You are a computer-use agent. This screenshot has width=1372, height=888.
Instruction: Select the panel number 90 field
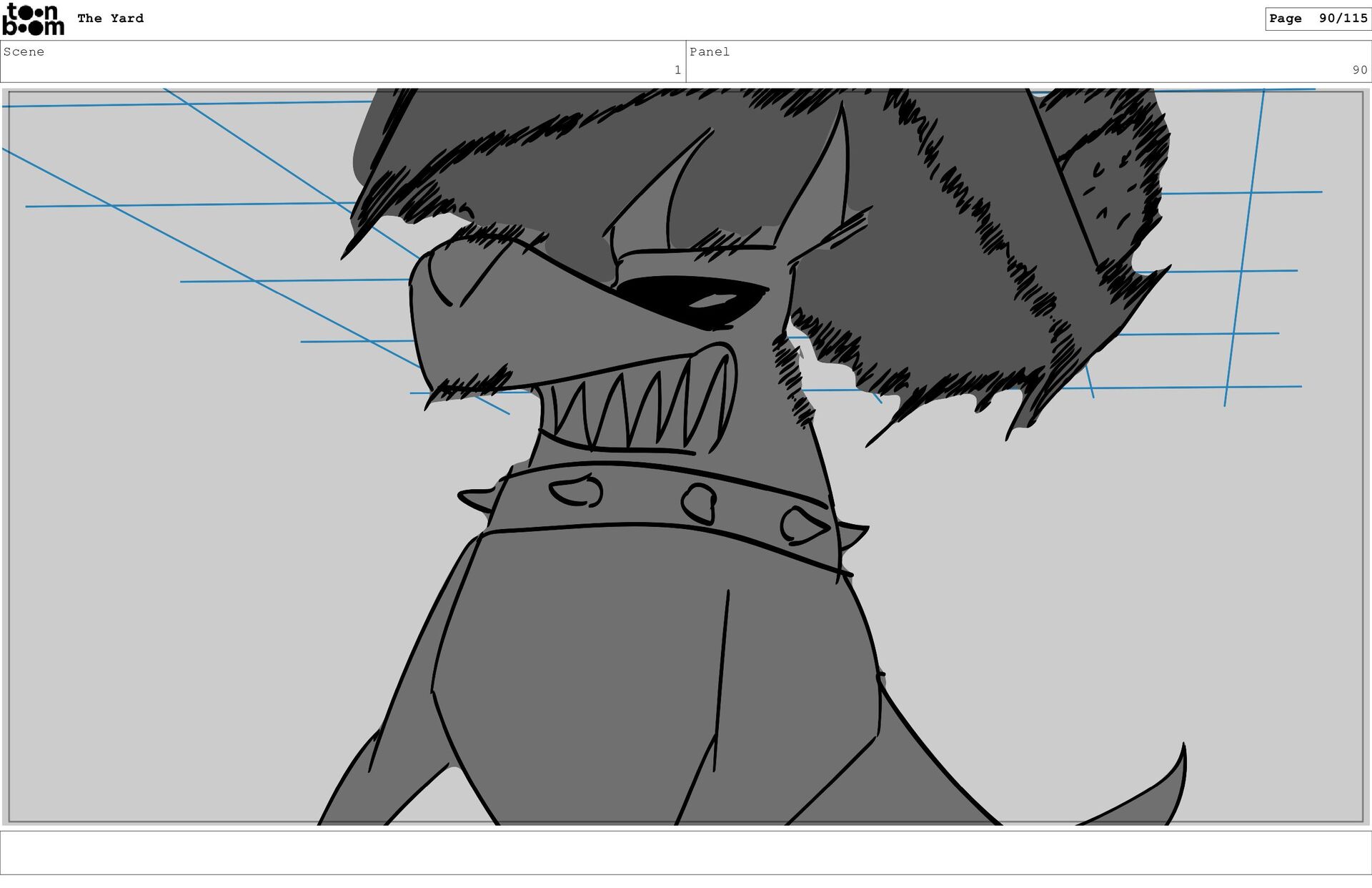coord(1358,70)
